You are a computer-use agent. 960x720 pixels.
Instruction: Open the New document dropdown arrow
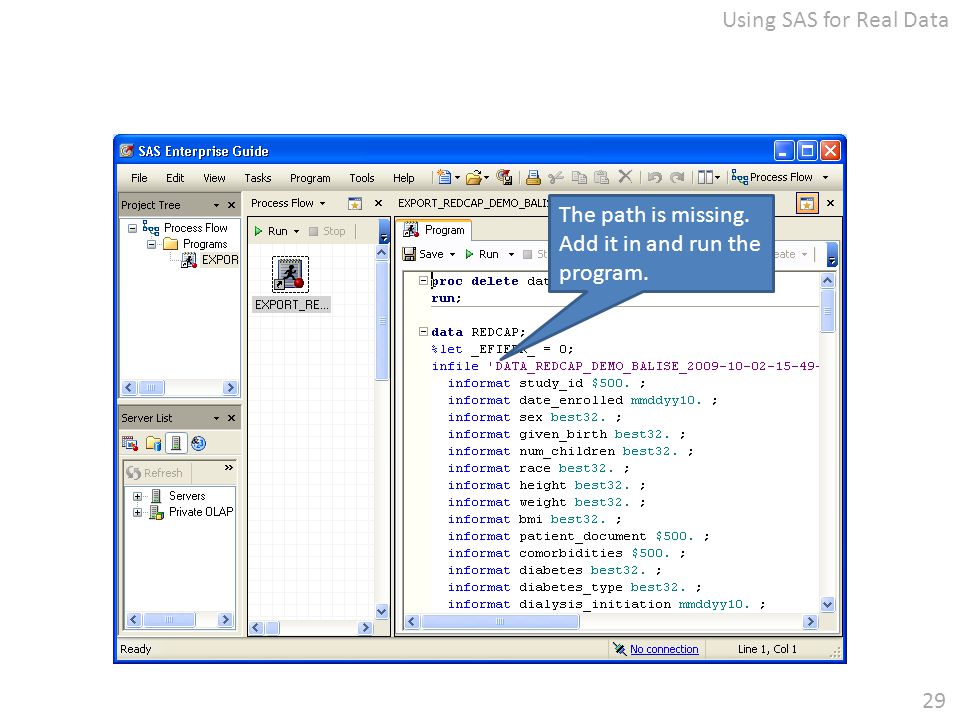(x=457, y=178)
